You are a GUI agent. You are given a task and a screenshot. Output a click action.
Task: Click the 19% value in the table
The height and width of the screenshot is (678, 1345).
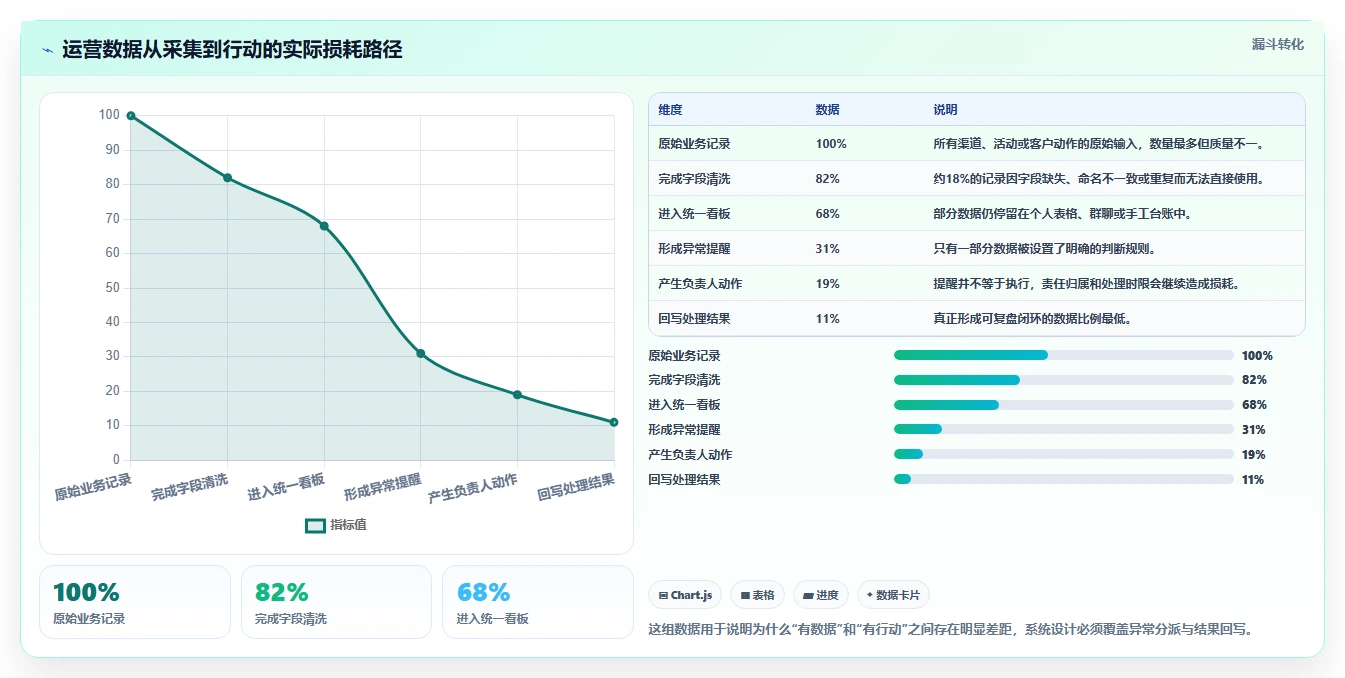pyautogui.click(x=827, y=284)
